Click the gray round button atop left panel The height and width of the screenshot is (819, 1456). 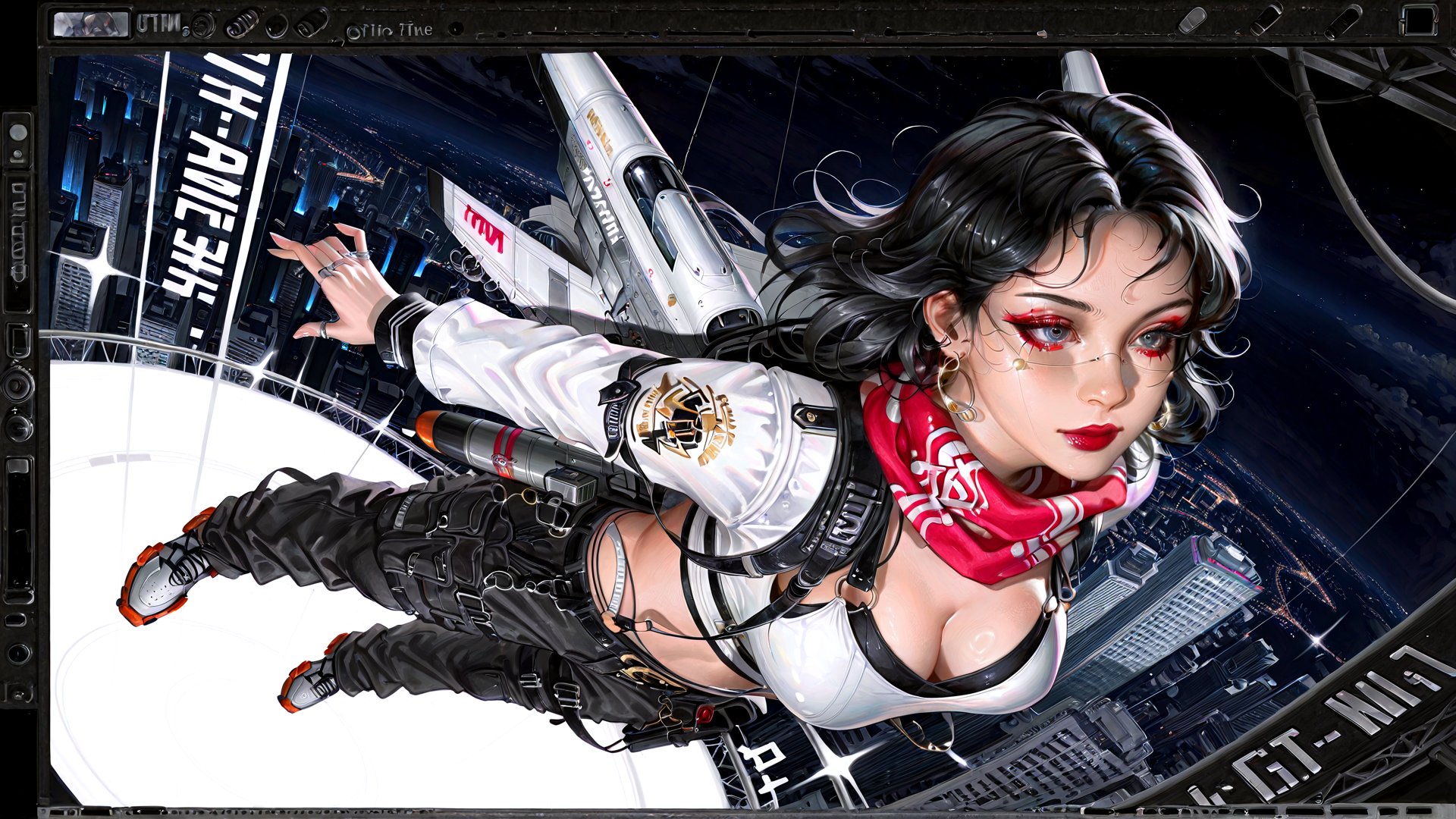point(18,133)
